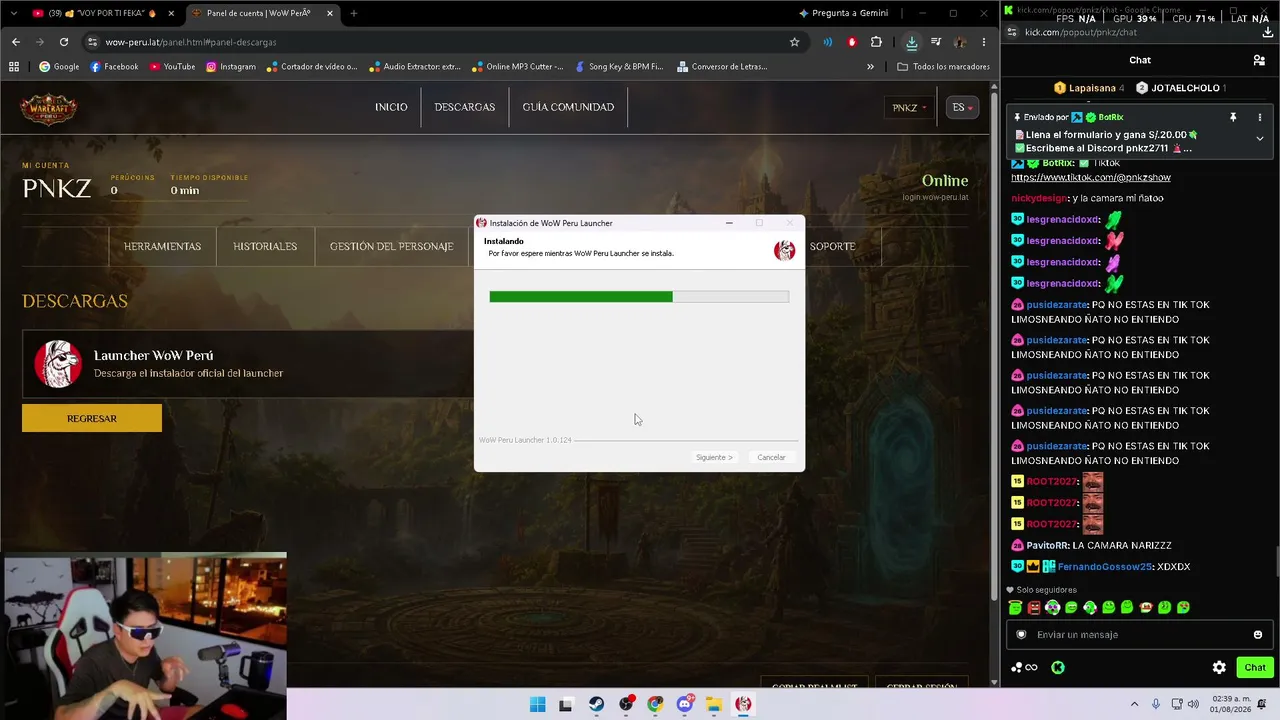Expand the pinned BotRix message chevron
The image size is (1280, 720).
click(1259, 138)
